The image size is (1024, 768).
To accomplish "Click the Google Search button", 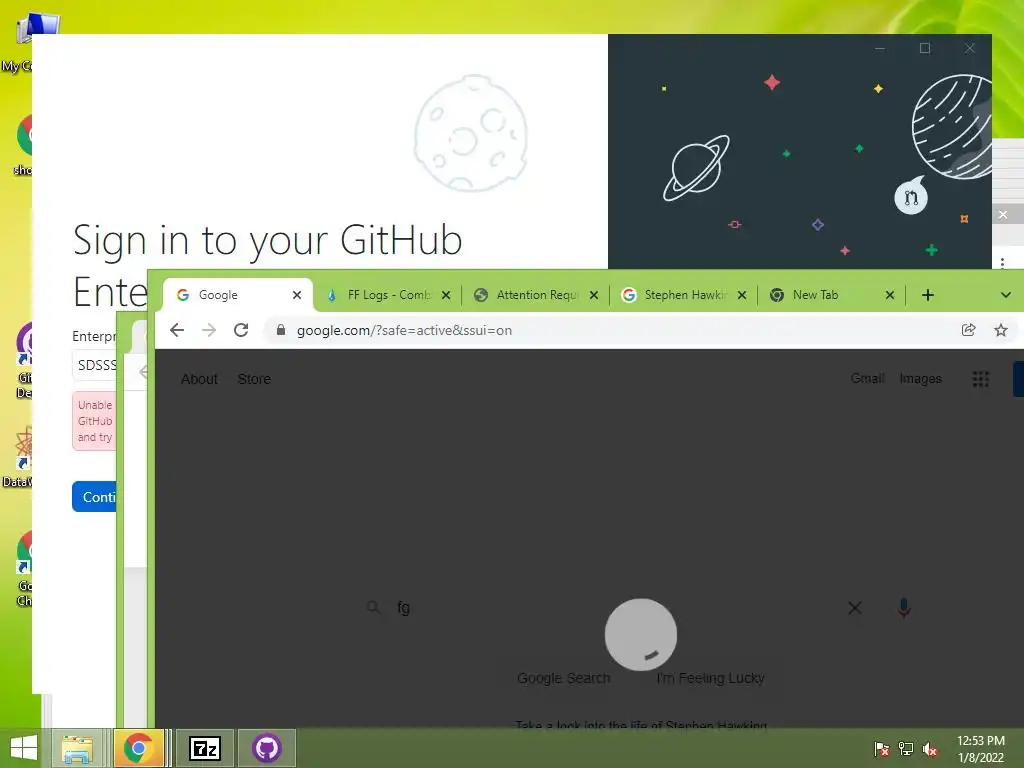I will click(564, 679).
